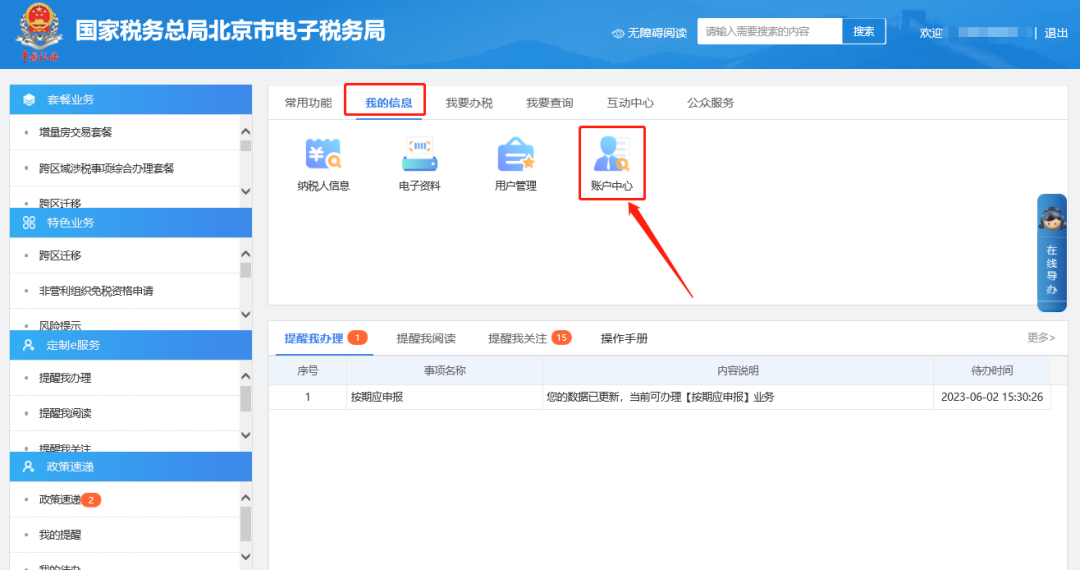Switch to the 提醒我关注 tab
1080x570 pixels.
[x=517, y=339]
